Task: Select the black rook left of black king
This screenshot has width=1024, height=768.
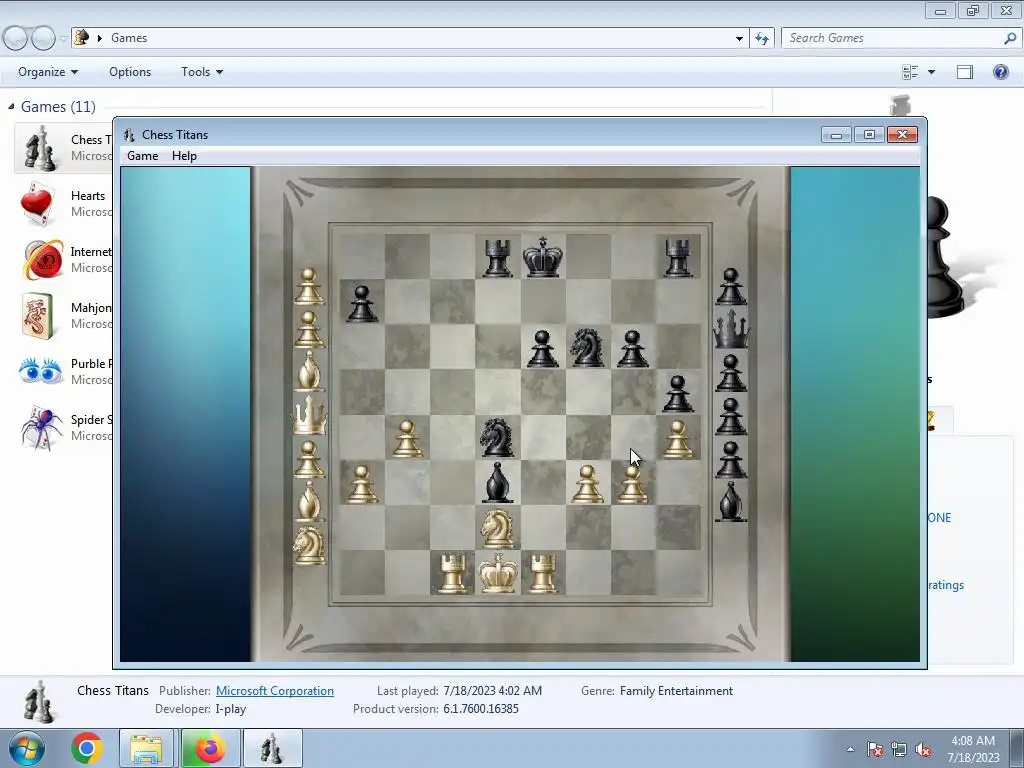Action: point(498,258)
